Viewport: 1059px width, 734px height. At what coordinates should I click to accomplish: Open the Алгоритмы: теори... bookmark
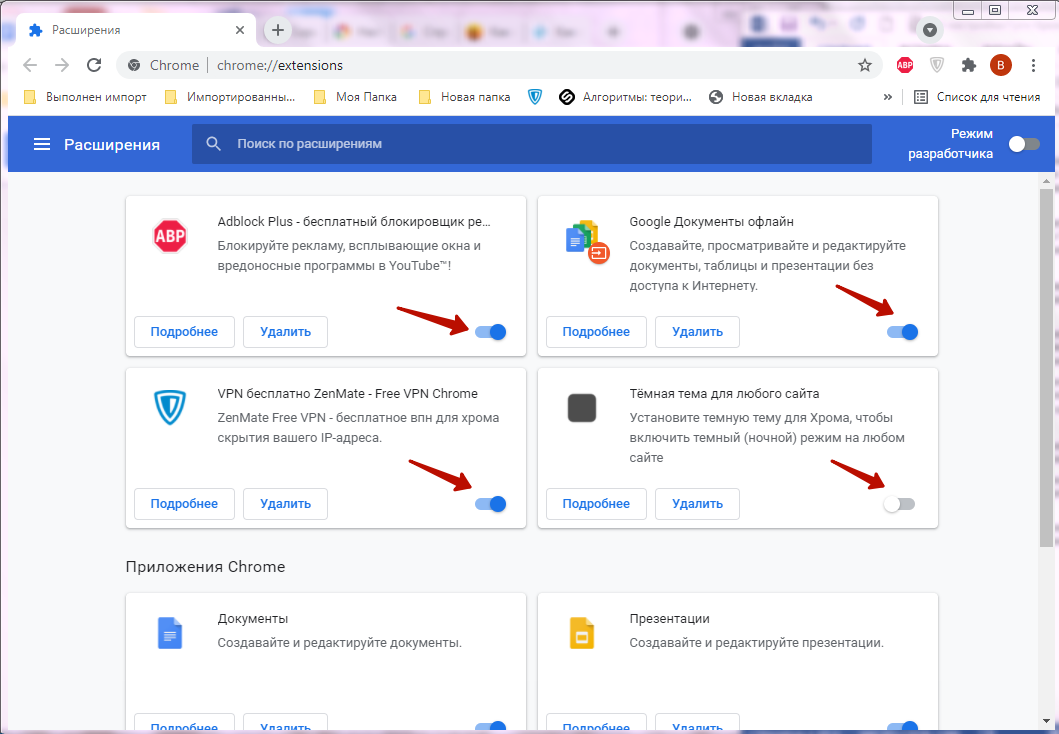626,97
